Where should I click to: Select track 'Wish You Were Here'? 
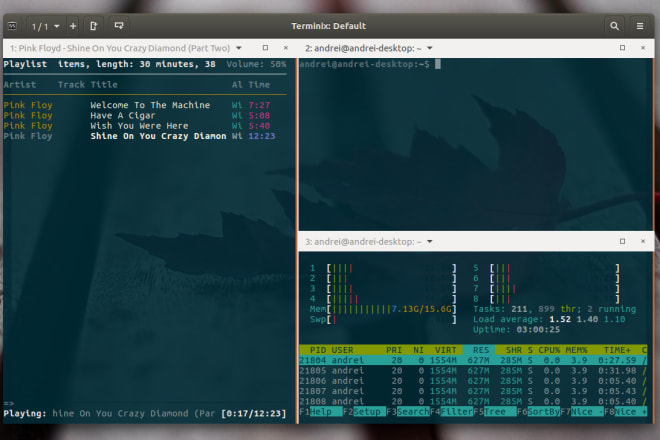click(139, 125)
